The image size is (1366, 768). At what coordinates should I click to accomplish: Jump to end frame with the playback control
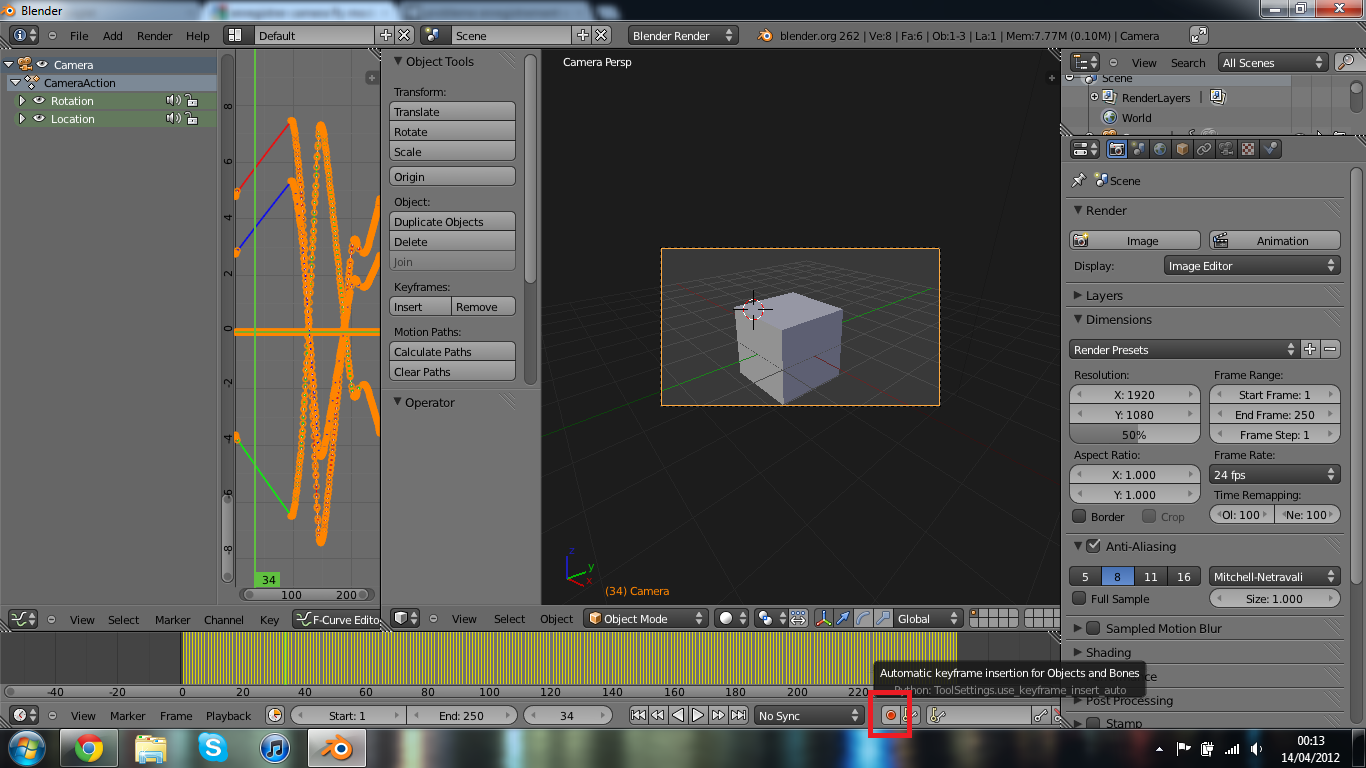coord(738,715)
